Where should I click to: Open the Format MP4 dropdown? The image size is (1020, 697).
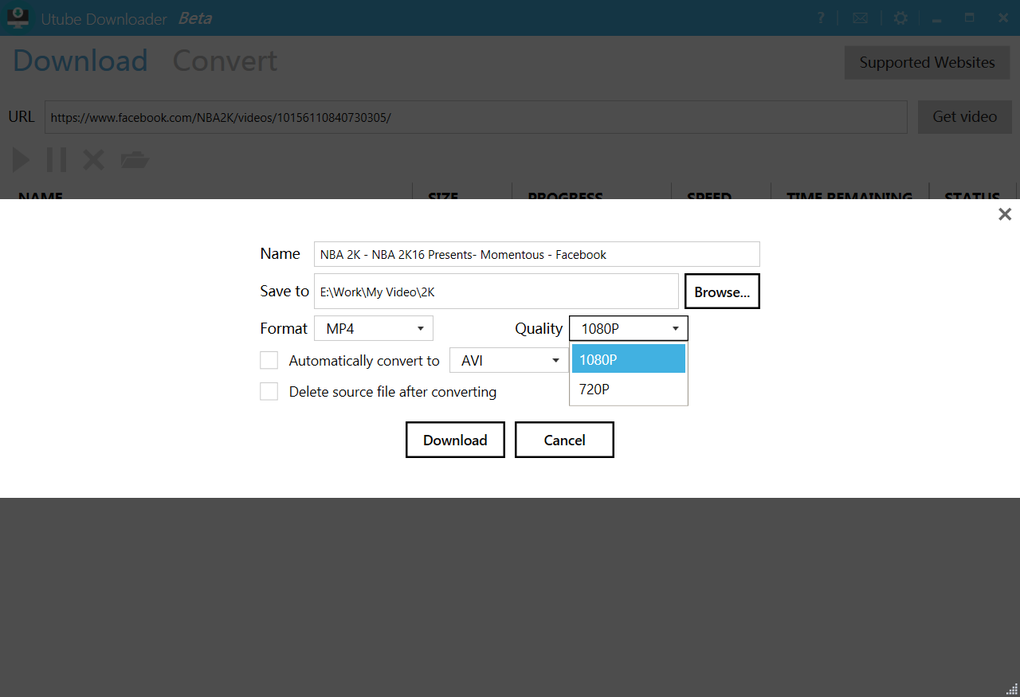[373, 329]
